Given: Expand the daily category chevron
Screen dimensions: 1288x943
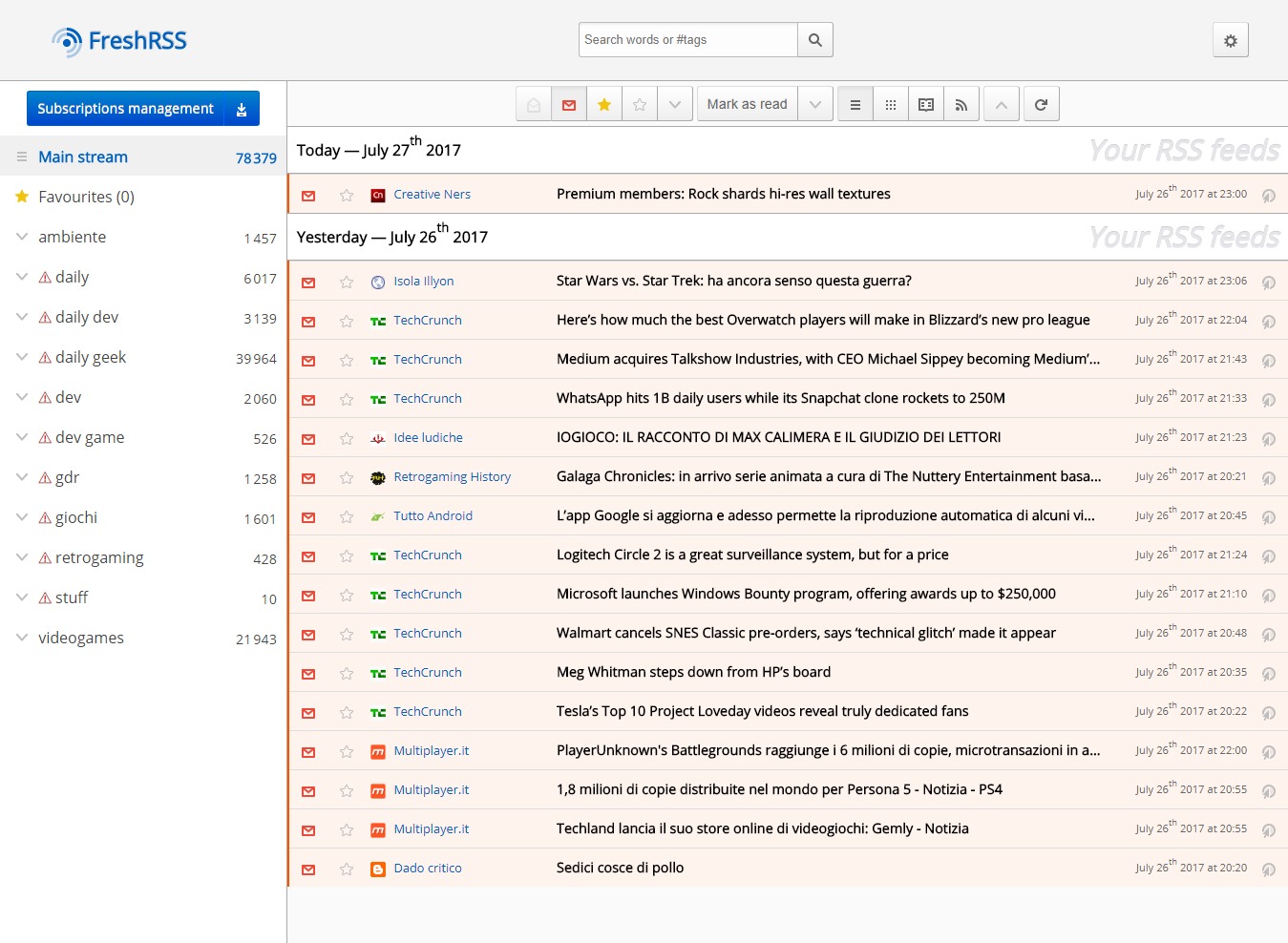Looking at the screenshot, I should 22,277.
